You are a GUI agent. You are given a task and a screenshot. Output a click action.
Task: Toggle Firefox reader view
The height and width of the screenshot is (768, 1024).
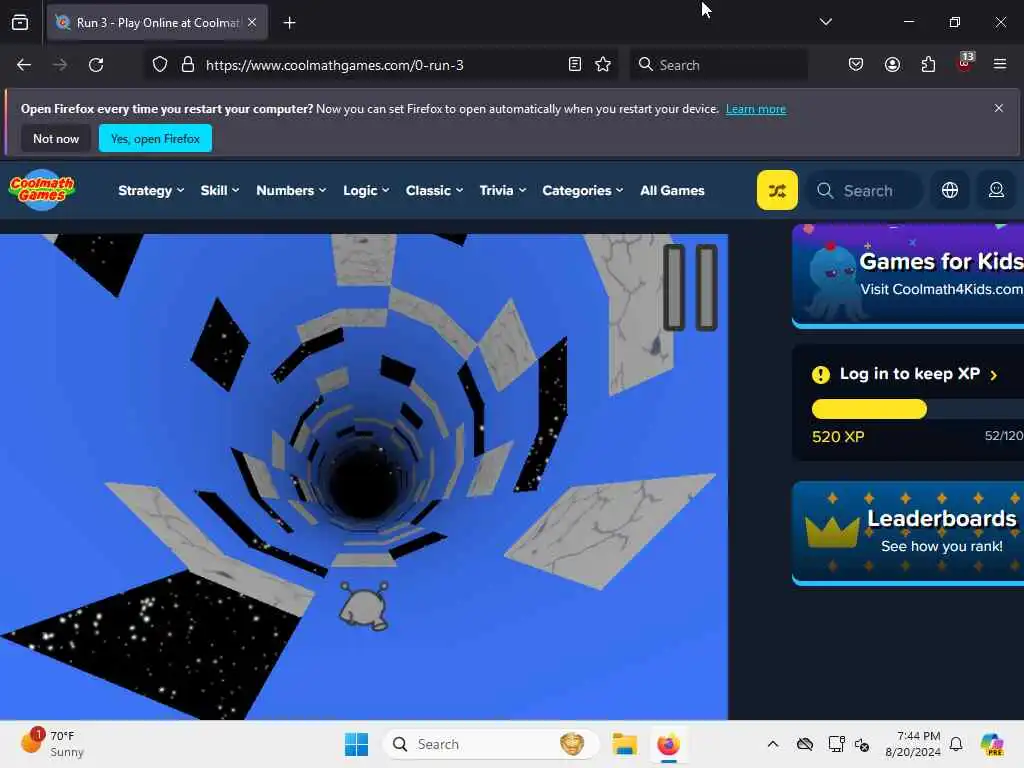(575, 65)
